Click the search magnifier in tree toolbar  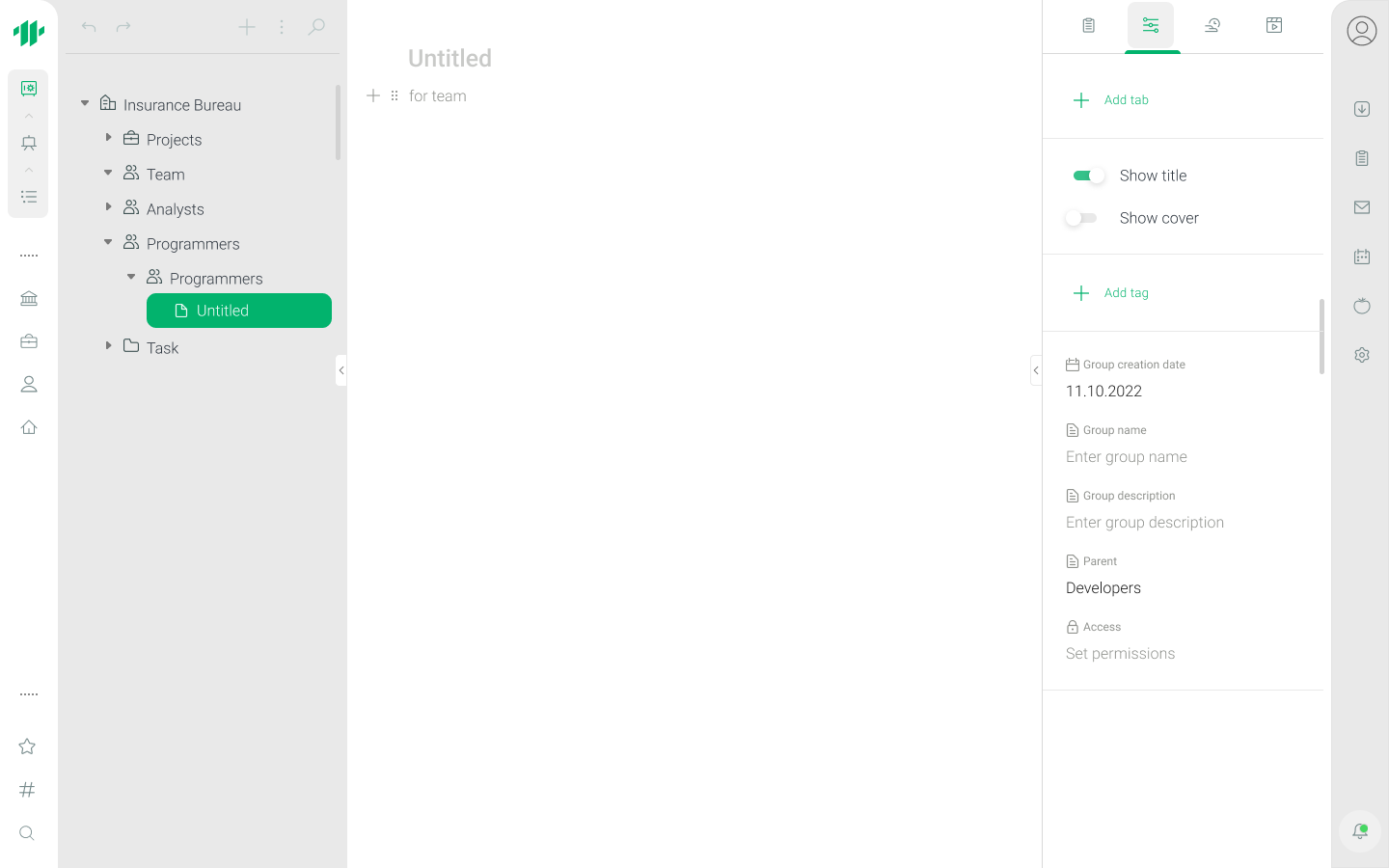click(x=316, y=27)
